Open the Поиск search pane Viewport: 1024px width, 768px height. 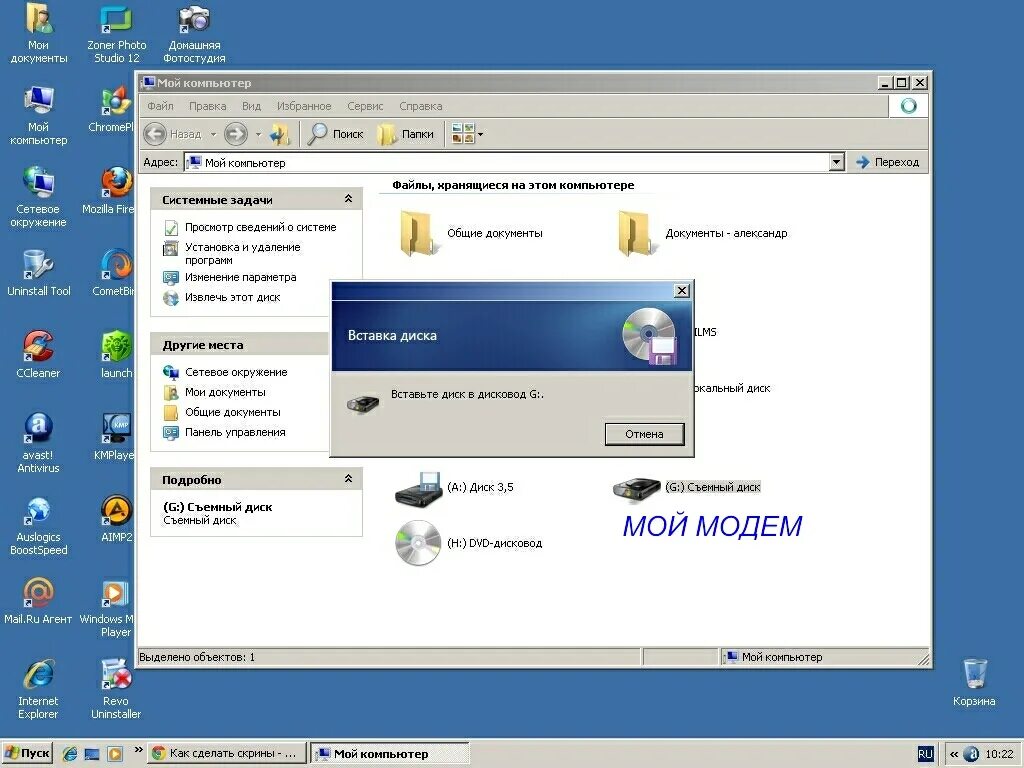click(x=336, y=135)
